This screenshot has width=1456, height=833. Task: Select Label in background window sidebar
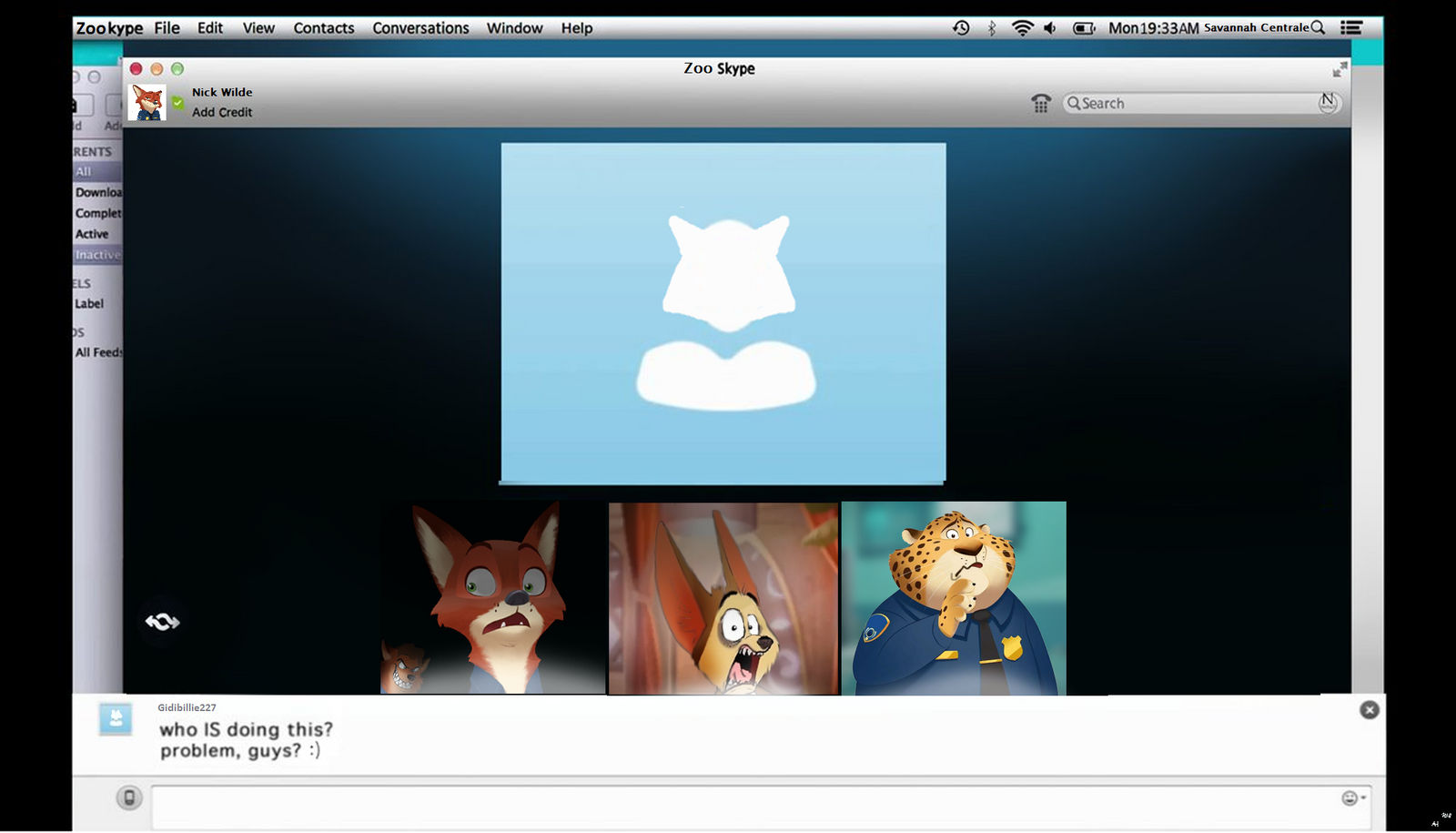pos(89,304)
